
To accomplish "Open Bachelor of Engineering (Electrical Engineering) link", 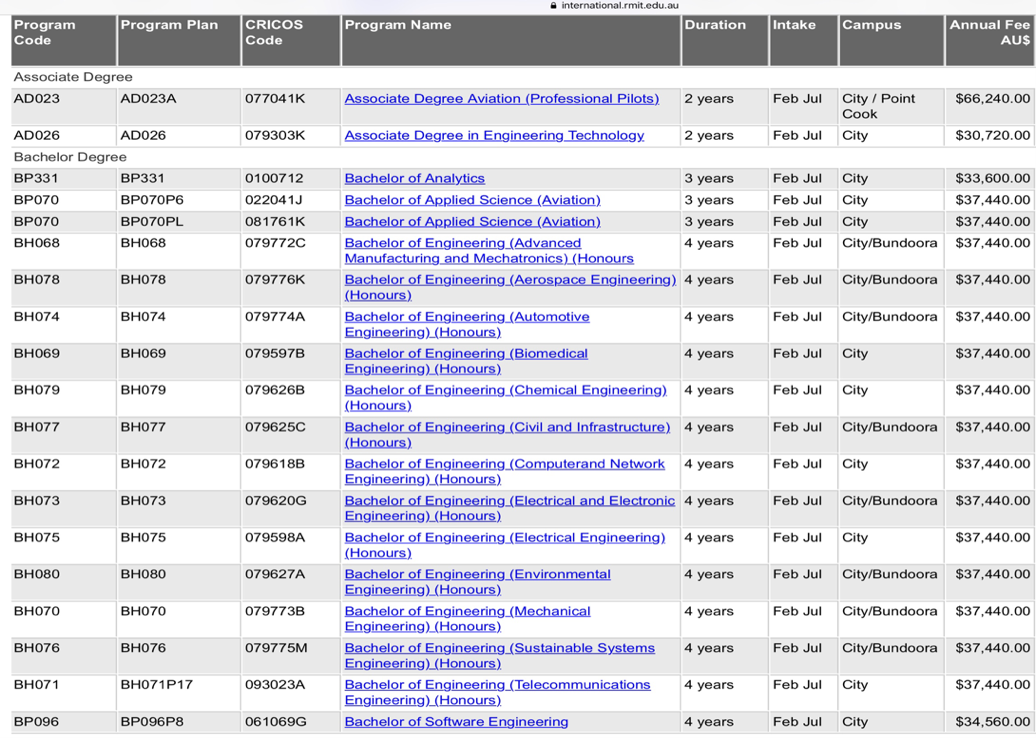I will (504, 538).
